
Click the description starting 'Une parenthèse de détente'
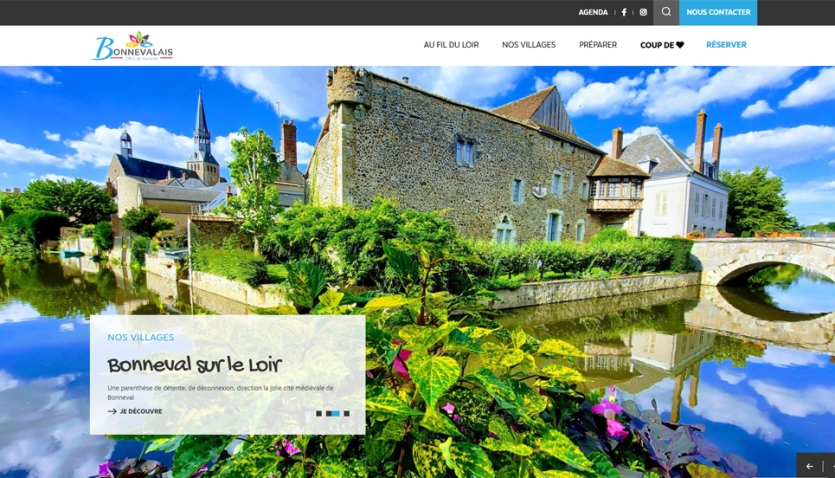point(220,392)
